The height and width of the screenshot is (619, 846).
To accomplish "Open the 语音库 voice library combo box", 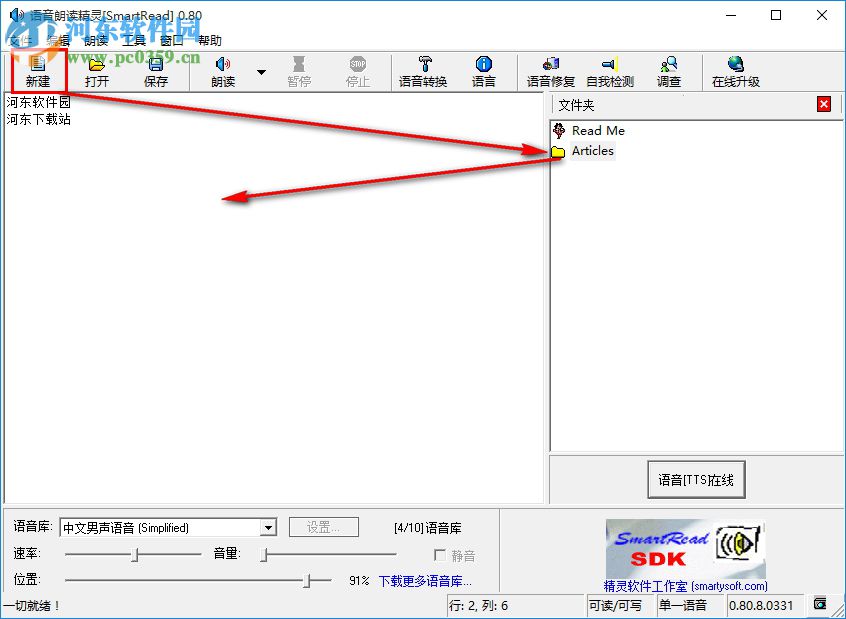I will pyautogui.click(x=267, y=526).
